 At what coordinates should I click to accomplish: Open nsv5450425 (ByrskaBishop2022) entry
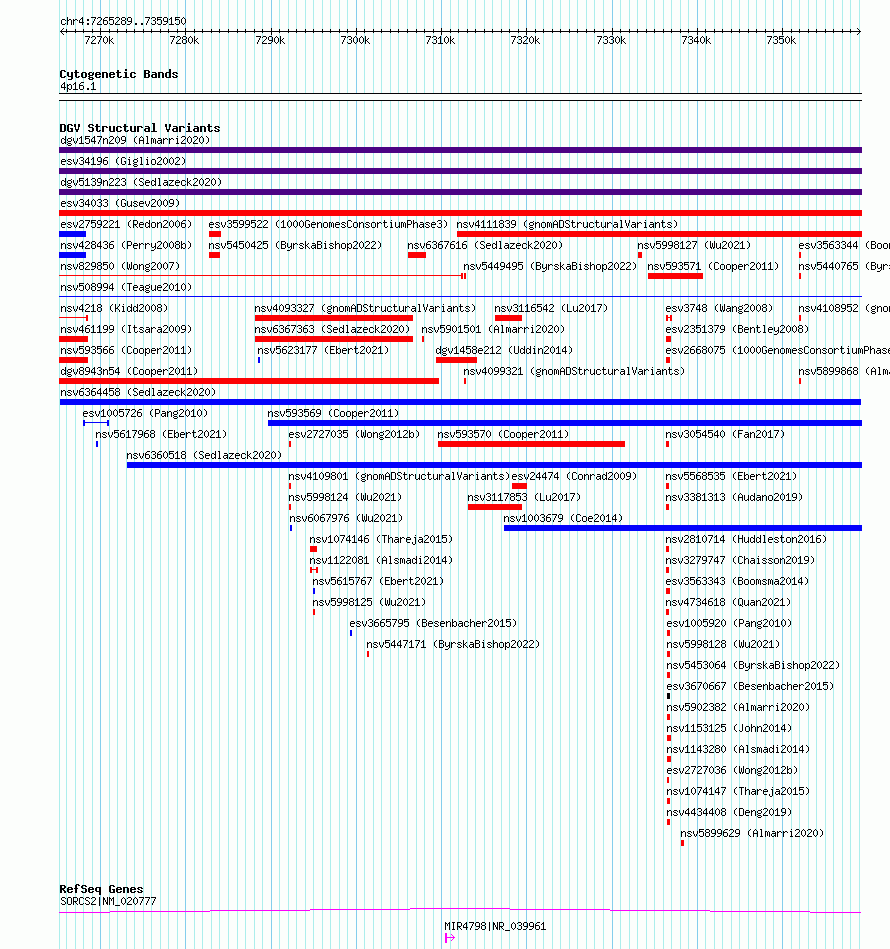[295, 245]
